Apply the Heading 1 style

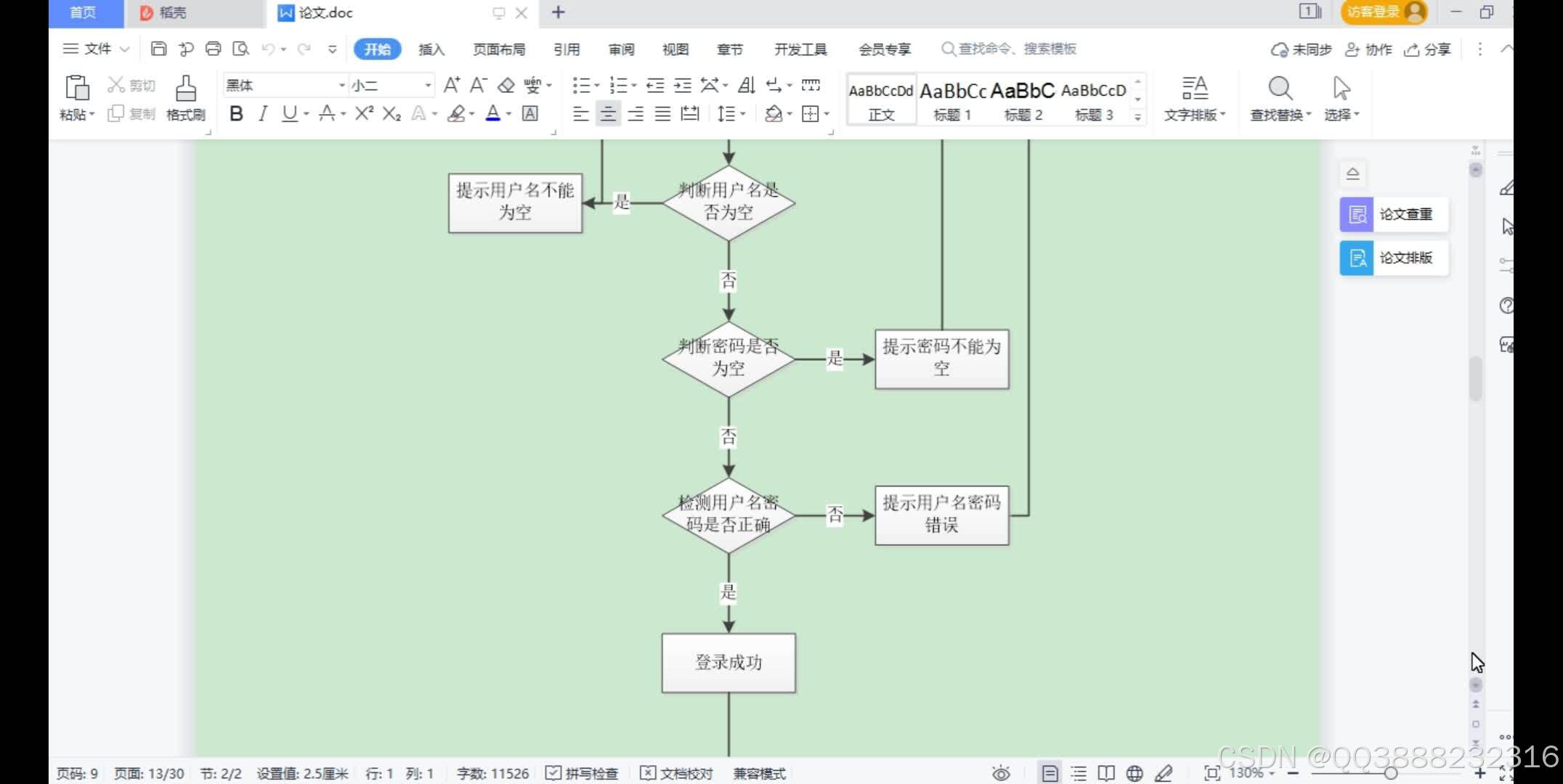pyautogui.click(x=953, y=99)
